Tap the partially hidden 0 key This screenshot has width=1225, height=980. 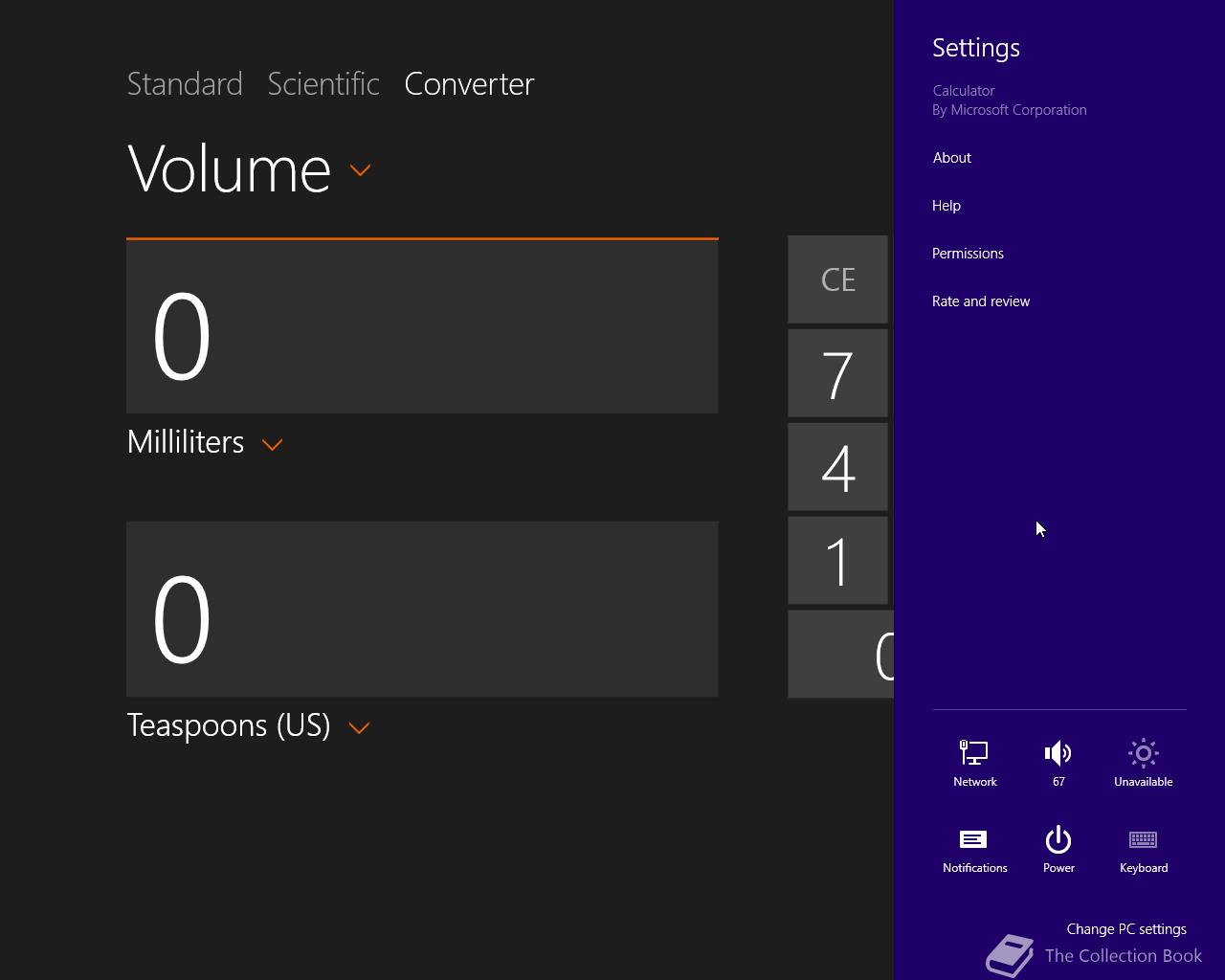pyautogui.click(x=841, y=655)
